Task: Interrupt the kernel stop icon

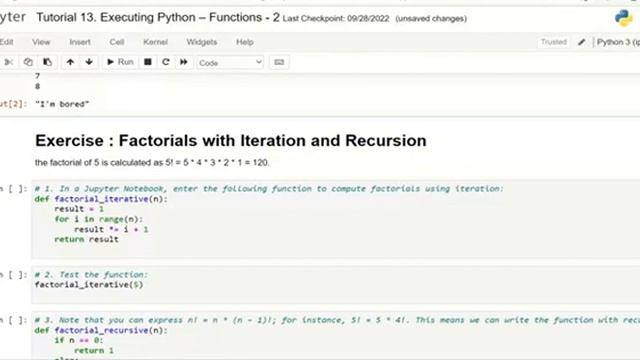Action: point(148,62)
